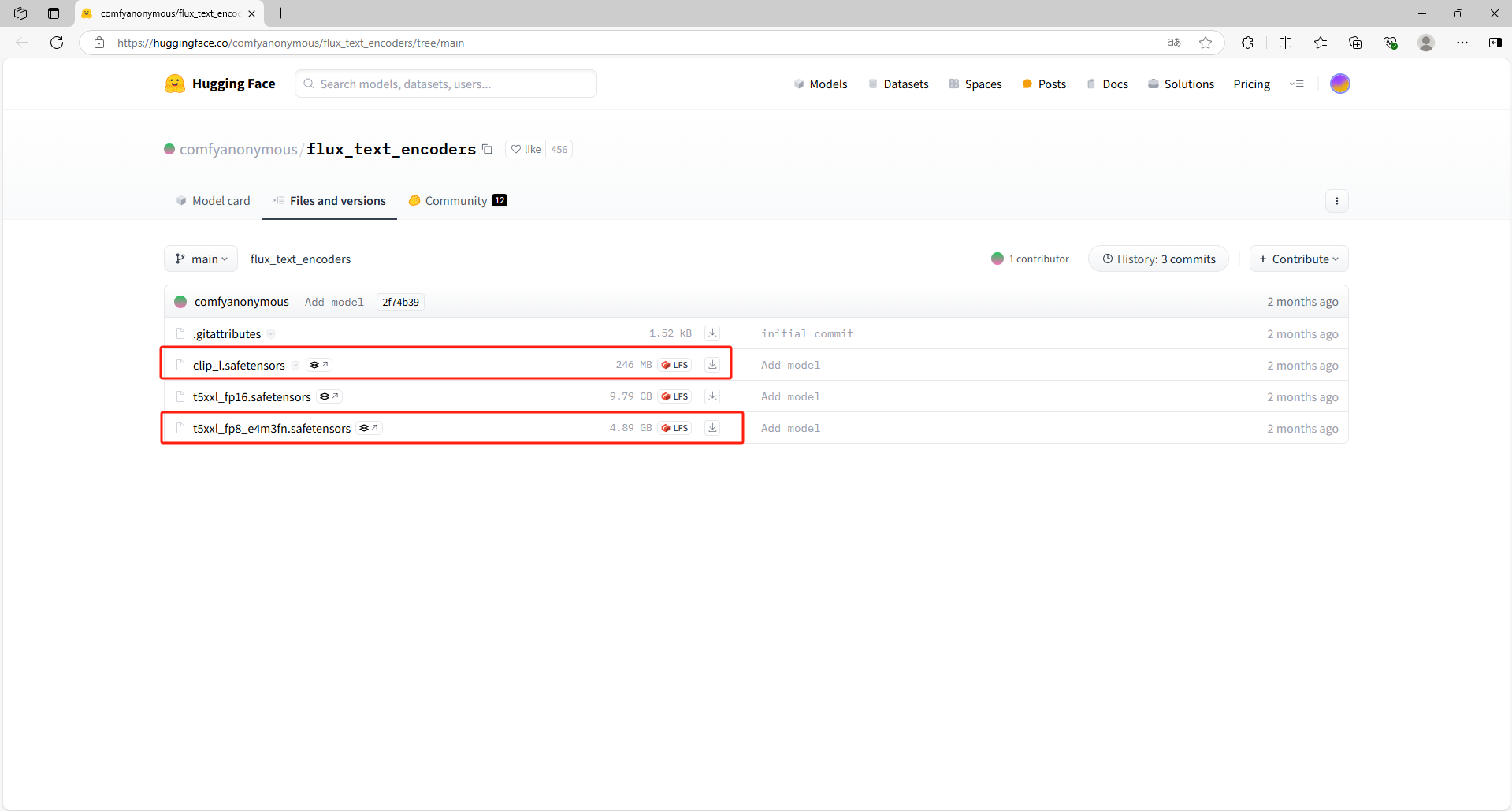Open commit hash 2f74b39
Viewport: 1512px width, 811px height.
pos(400,302)
